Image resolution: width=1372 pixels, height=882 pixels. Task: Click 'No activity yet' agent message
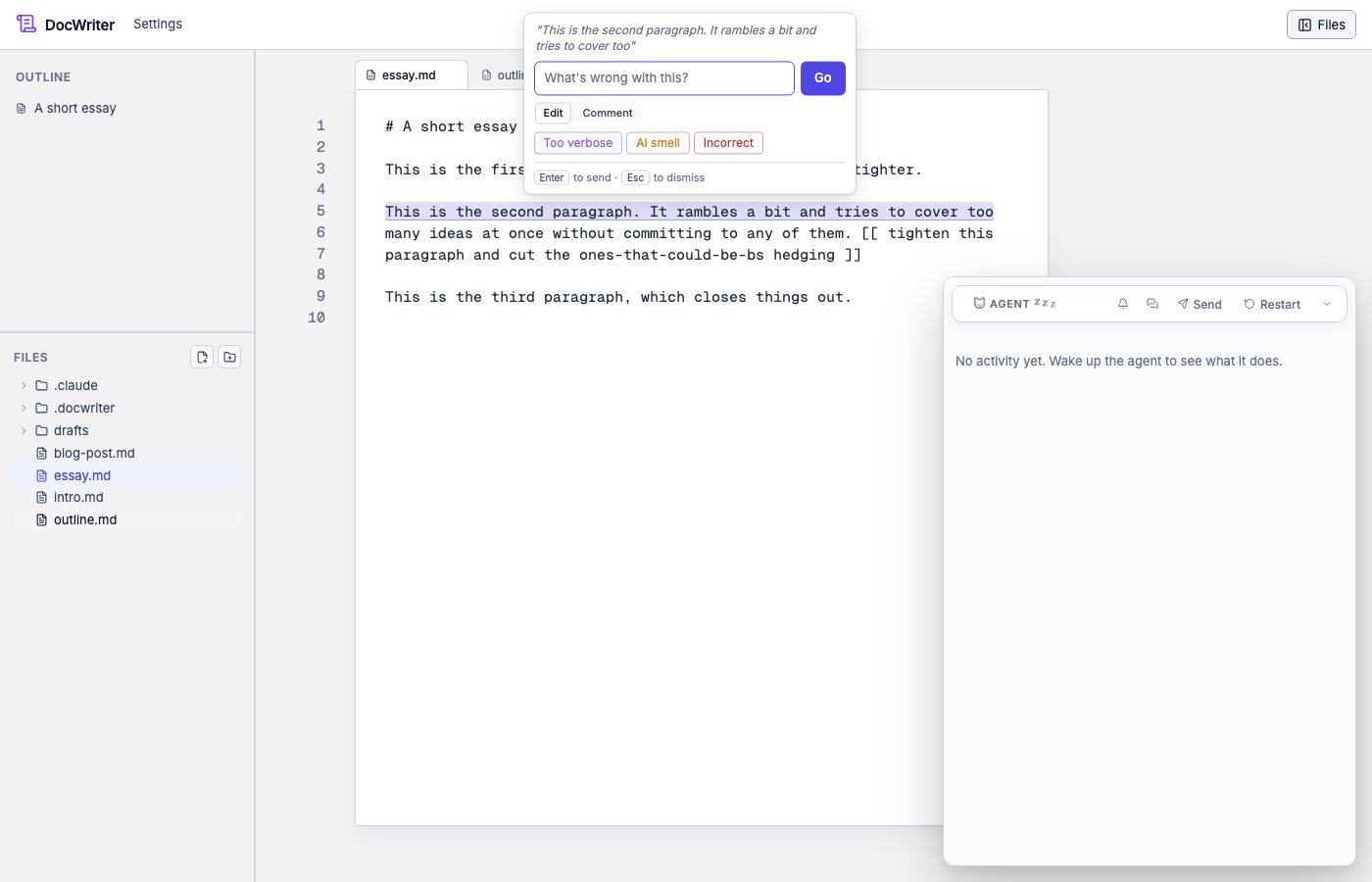(x=1118, y=361)
